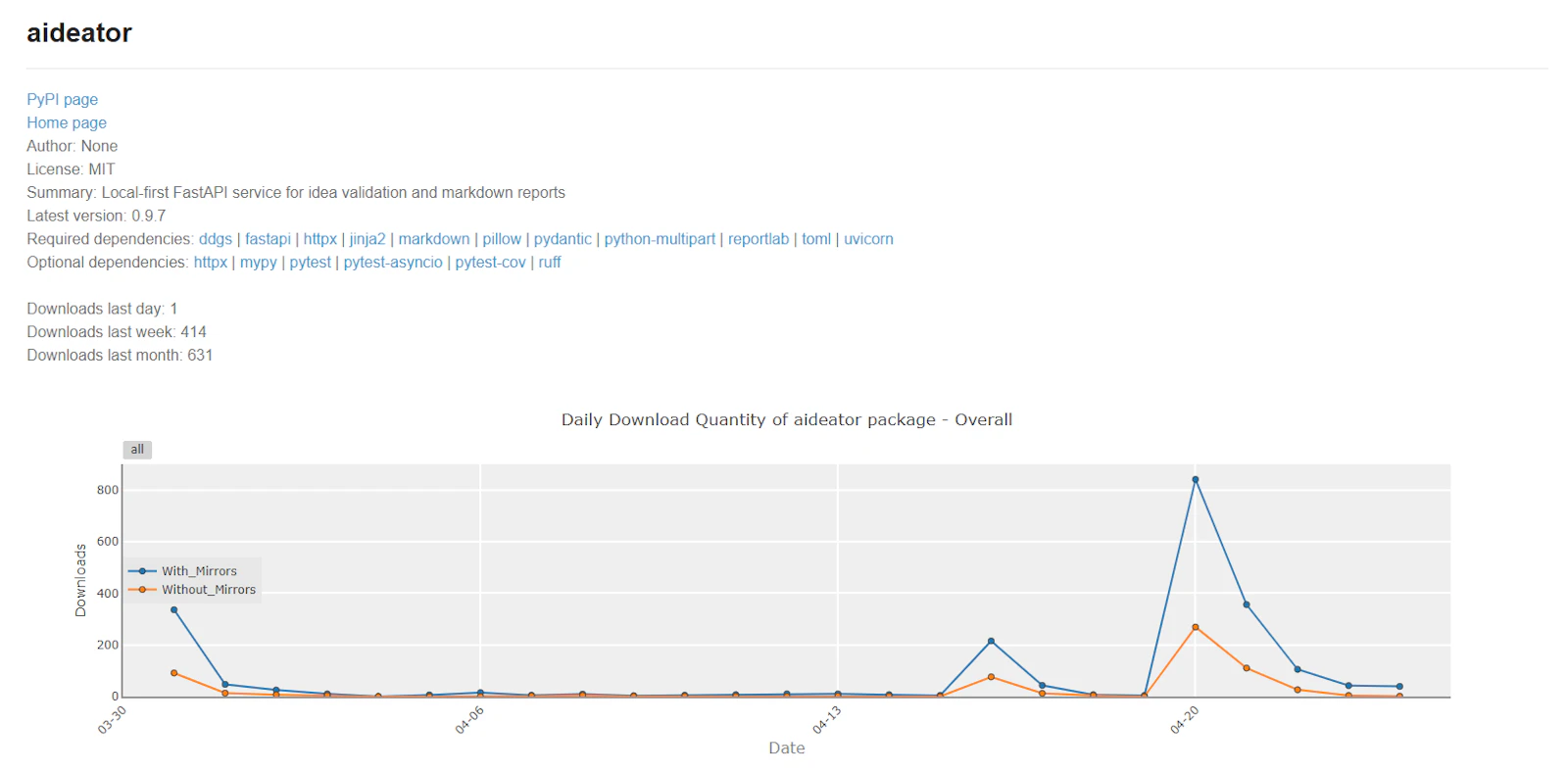The image size is (1568, 772).
Task: Click the 'License: MIT' text
Action: pos(71,169)
